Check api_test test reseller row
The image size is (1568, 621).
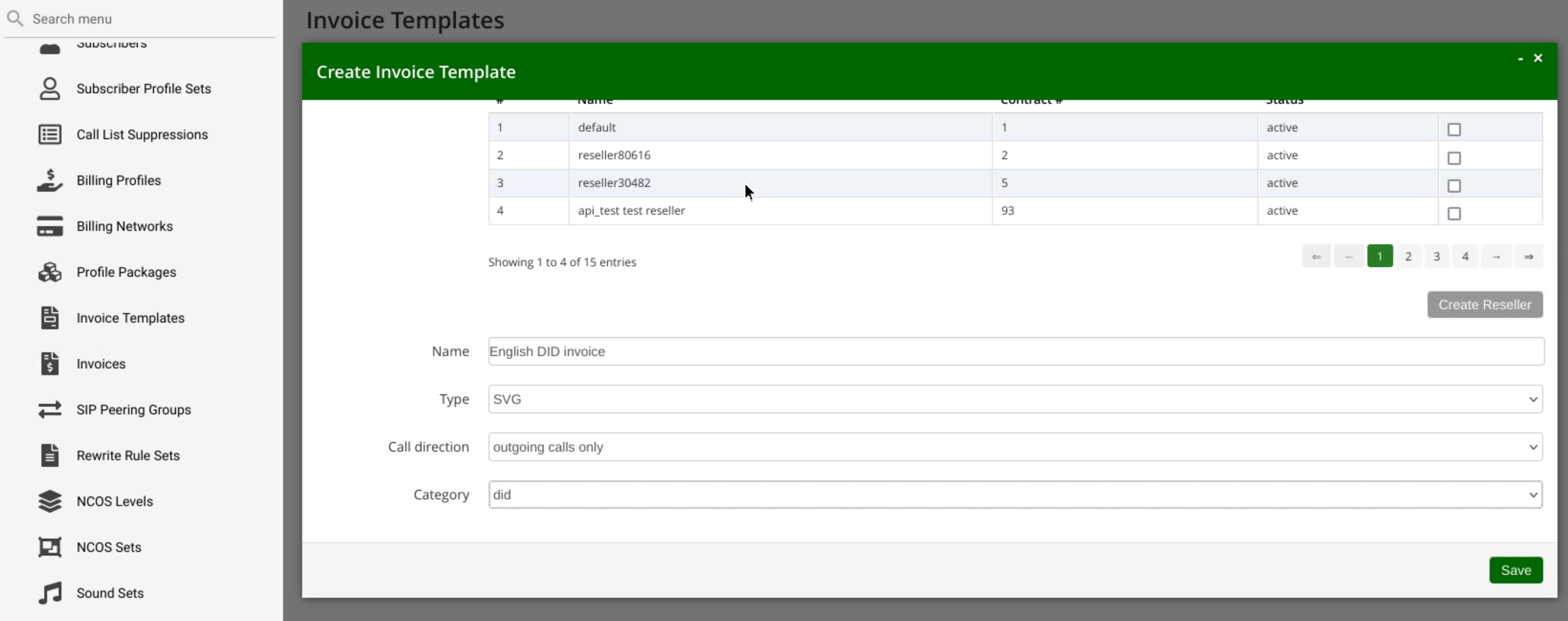tap(1454, 213)
